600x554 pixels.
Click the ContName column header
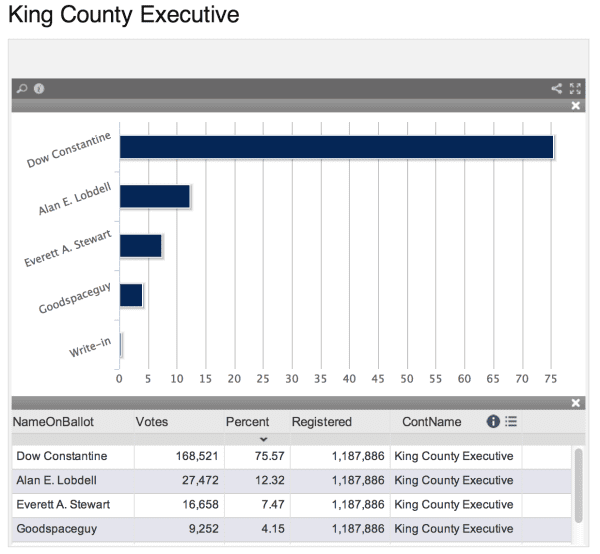(431, 422)
